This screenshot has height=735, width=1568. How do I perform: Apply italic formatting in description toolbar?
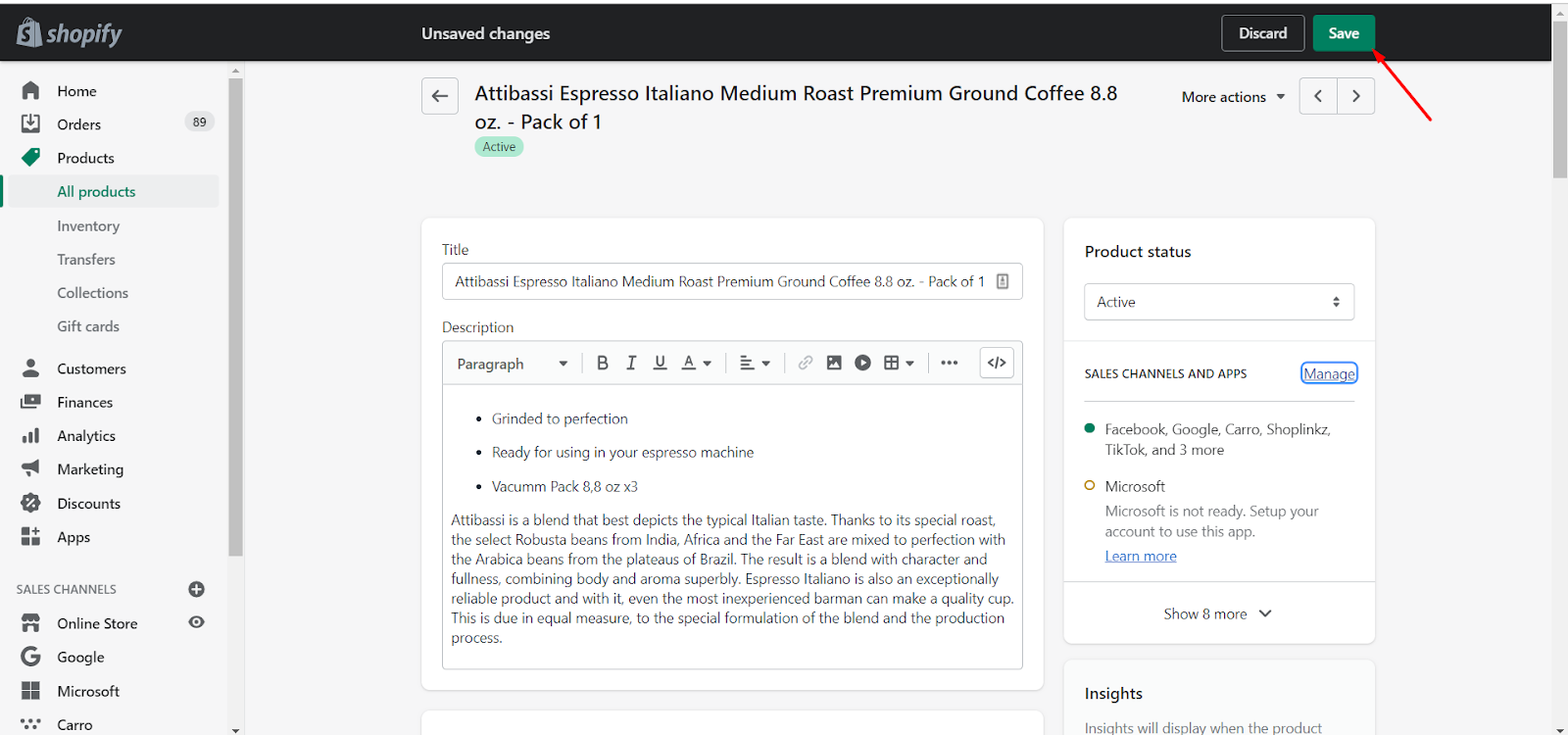pyautogui.click(x=631, y=363)
